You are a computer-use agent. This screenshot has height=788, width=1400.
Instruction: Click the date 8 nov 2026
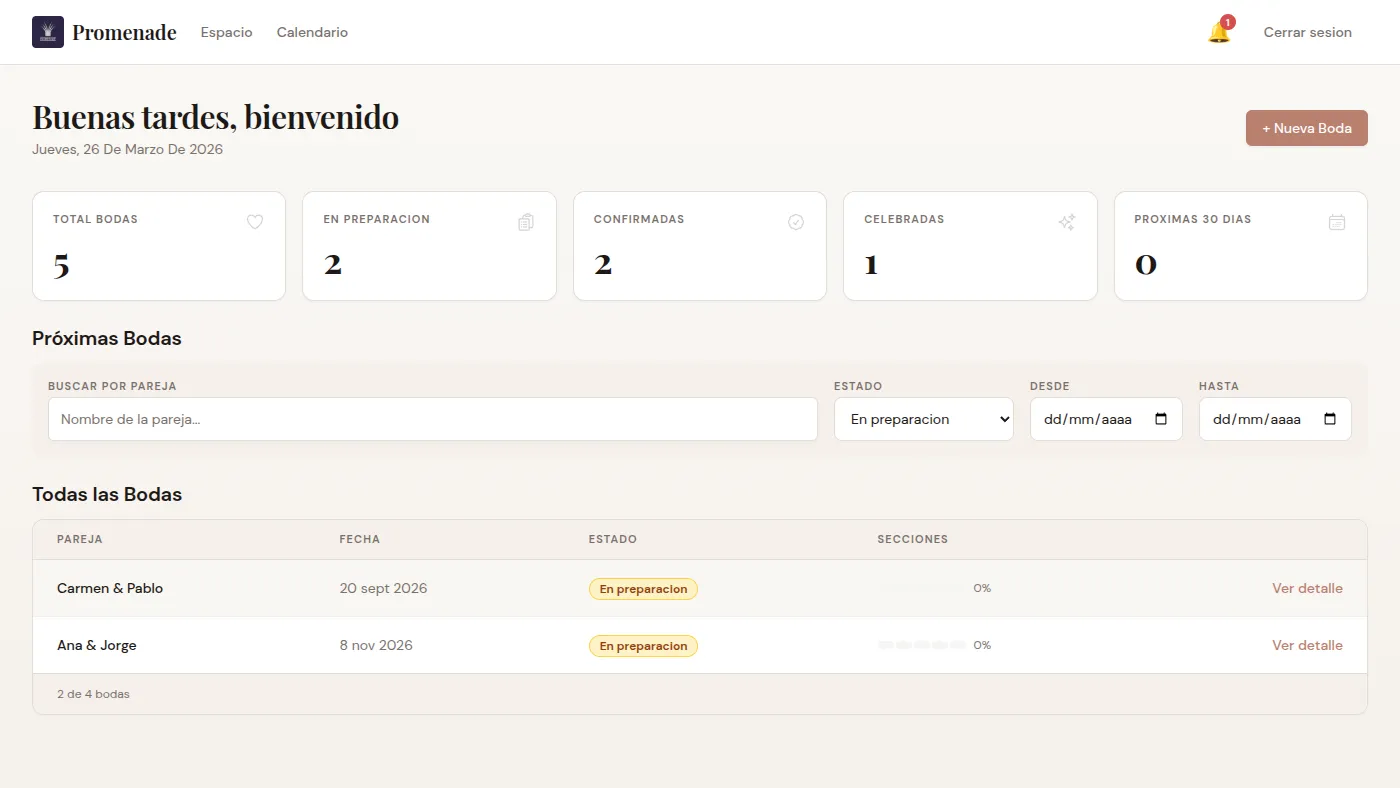coord(376,645)
